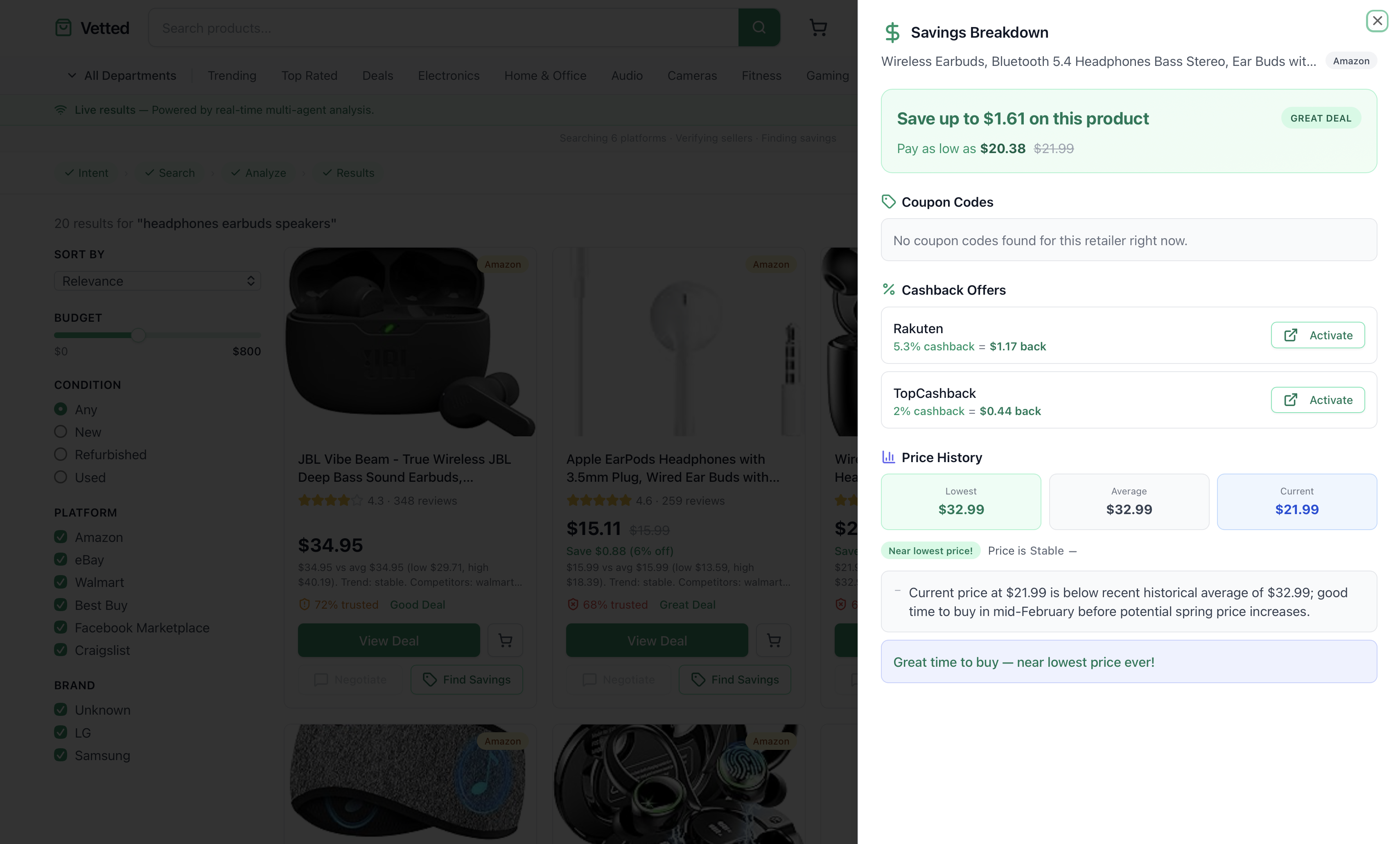The image size is (1400, 844).
Task: Add Apple EarPods to cart
Action: 773,641
